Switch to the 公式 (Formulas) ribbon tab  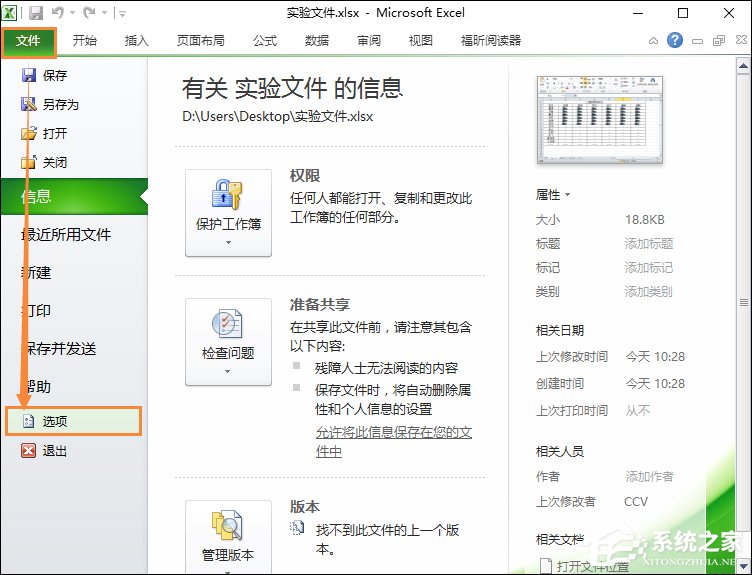tap(265, 41)
